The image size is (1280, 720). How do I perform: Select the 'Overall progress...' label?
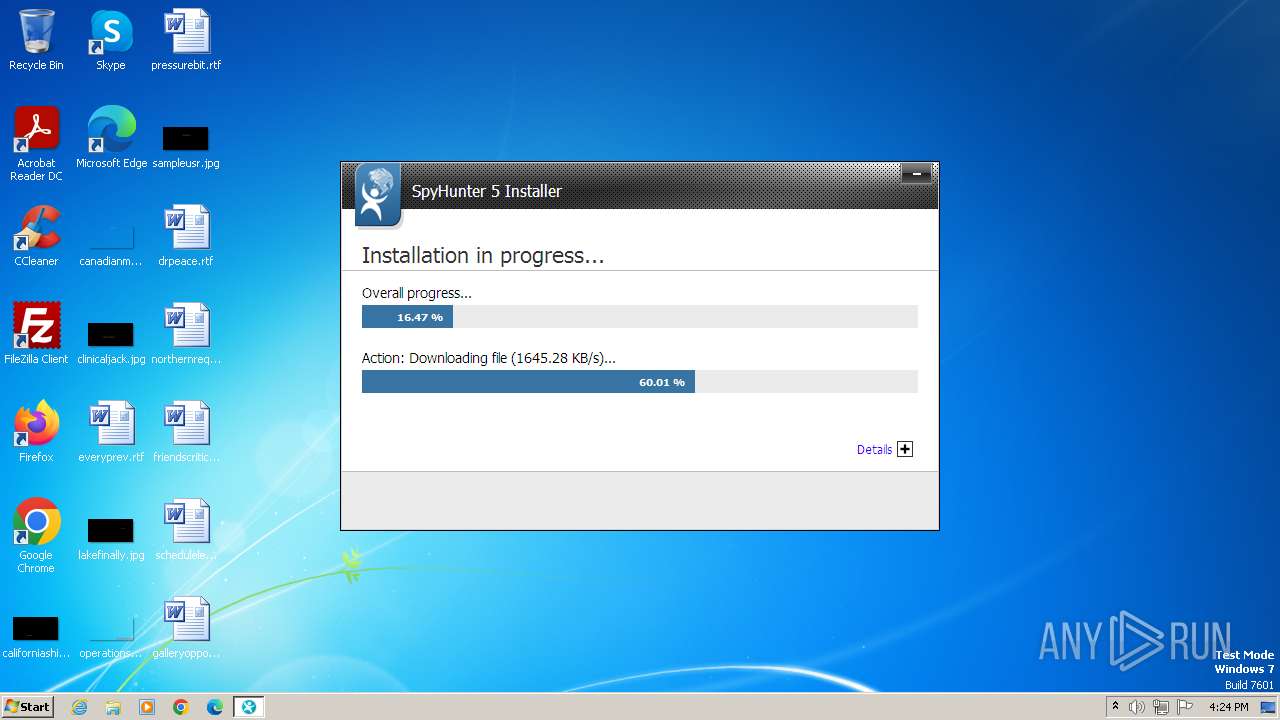tap(417, 293)
